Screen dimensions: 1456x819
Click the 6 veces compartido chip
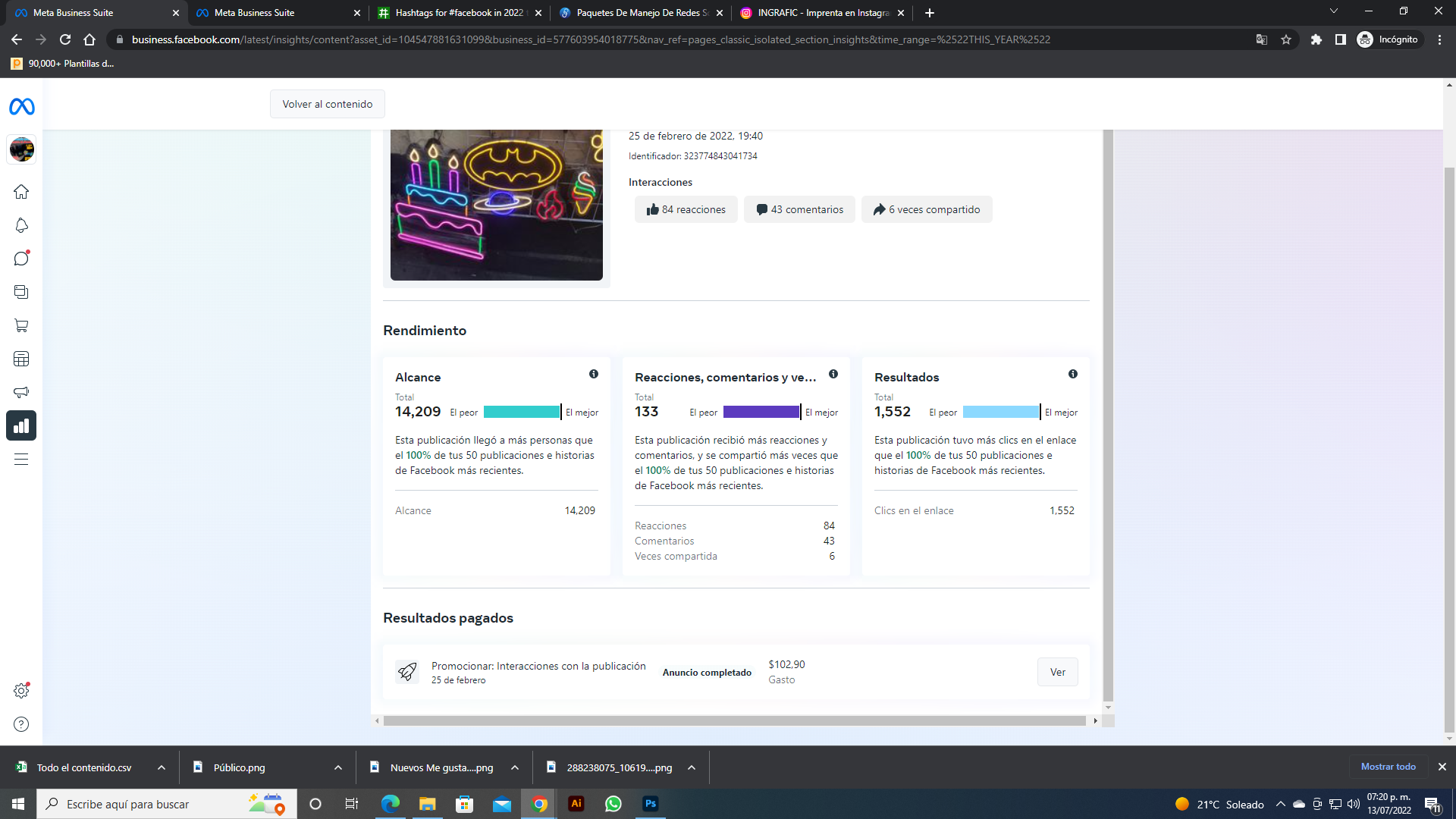click(927, 209)
